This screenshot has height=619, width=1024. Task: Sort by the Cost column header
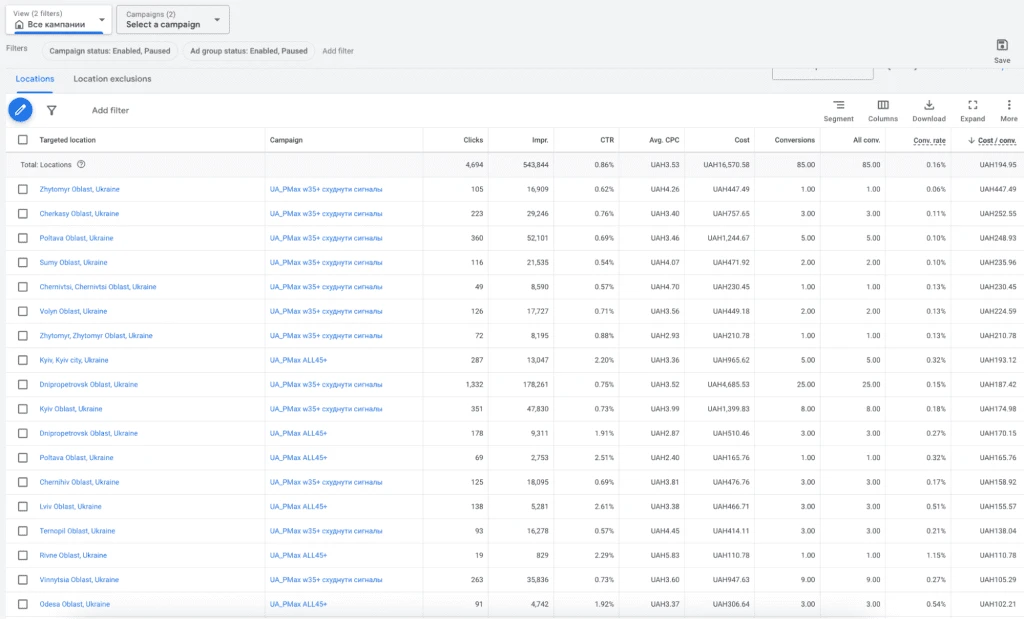tap(742, 140)
